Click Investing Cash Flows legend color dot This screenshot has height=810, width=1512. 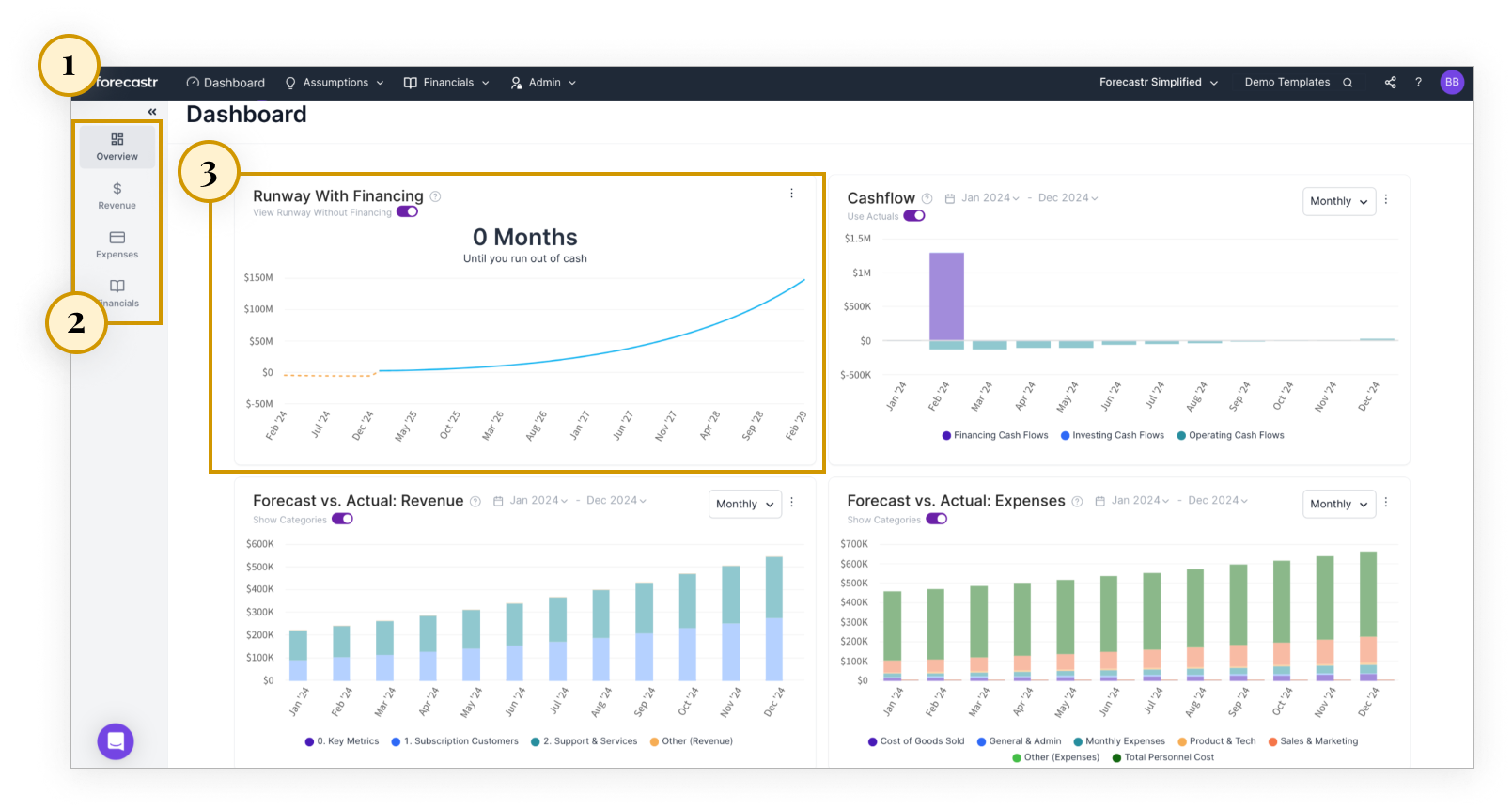tap(1066, 436)
